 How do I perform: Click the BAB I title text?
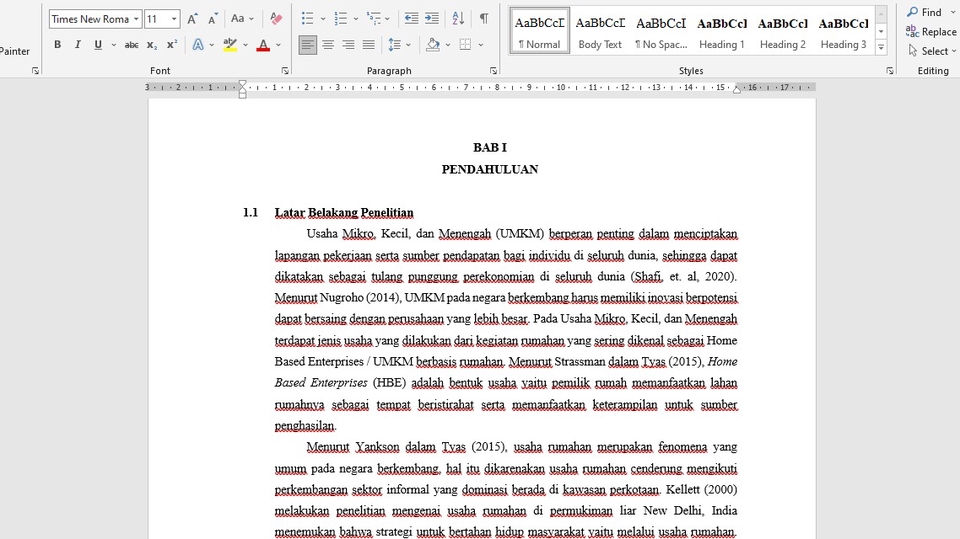click(490, 148)
